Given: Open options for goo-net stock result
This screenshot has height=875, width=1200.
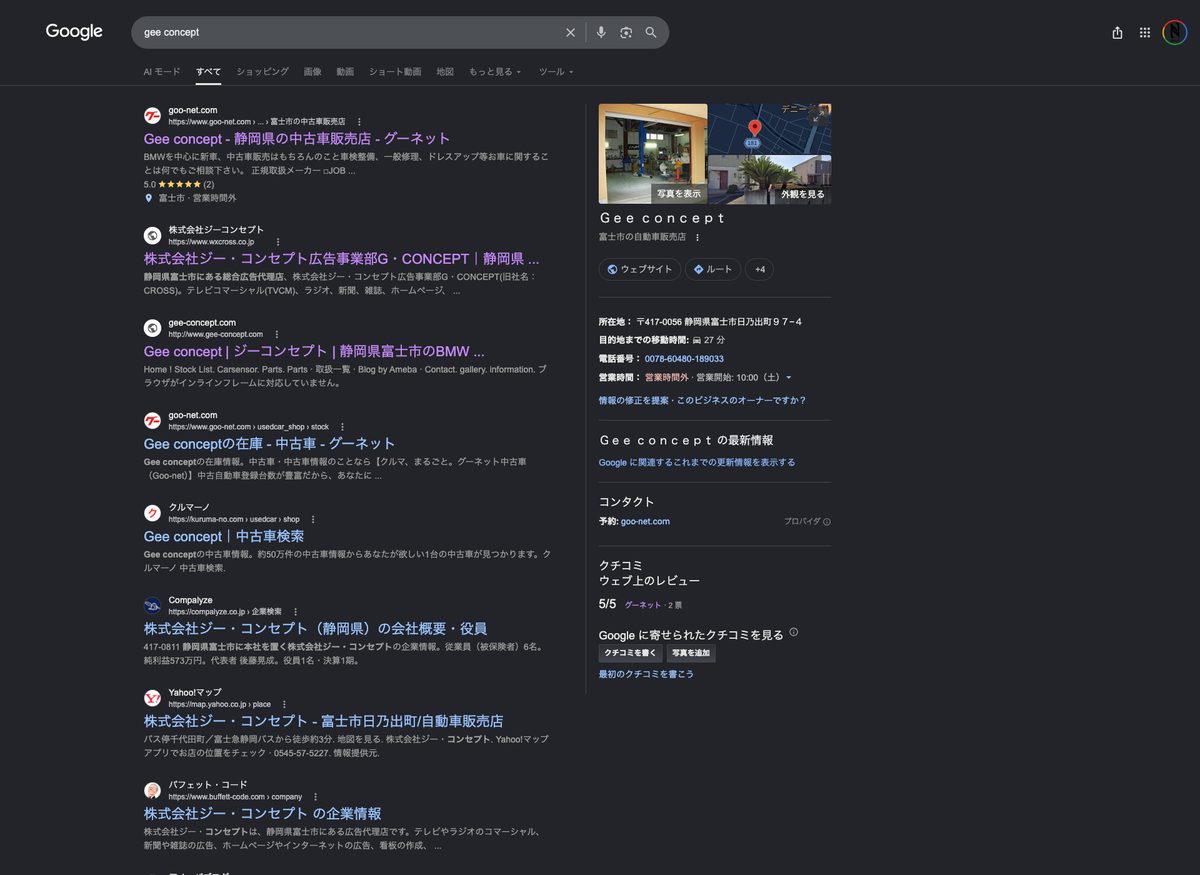Looking at the screenshot, I should click(x=342, y=426).
